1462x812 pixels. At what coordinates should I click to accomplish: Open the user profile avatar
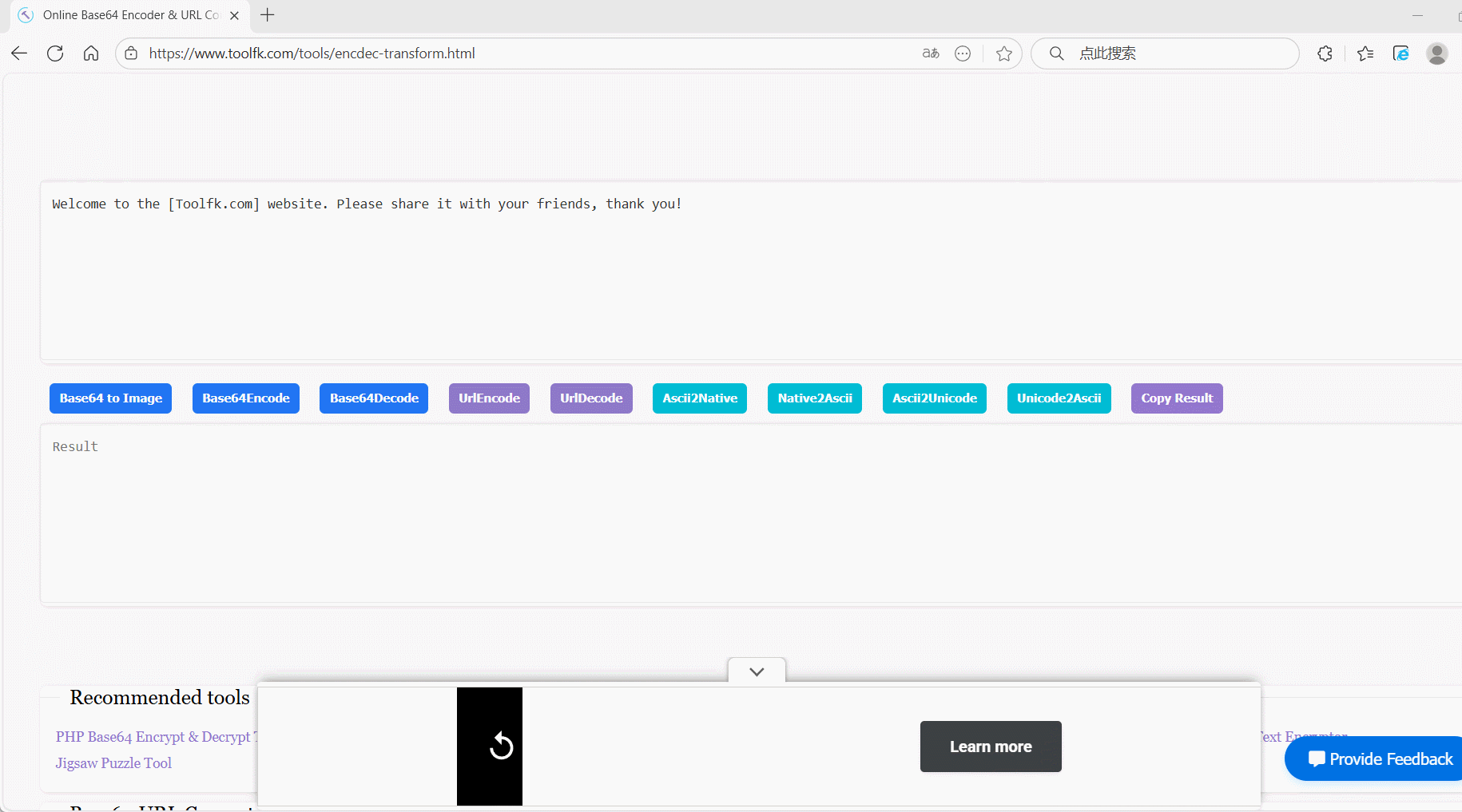pos(1437,53)
